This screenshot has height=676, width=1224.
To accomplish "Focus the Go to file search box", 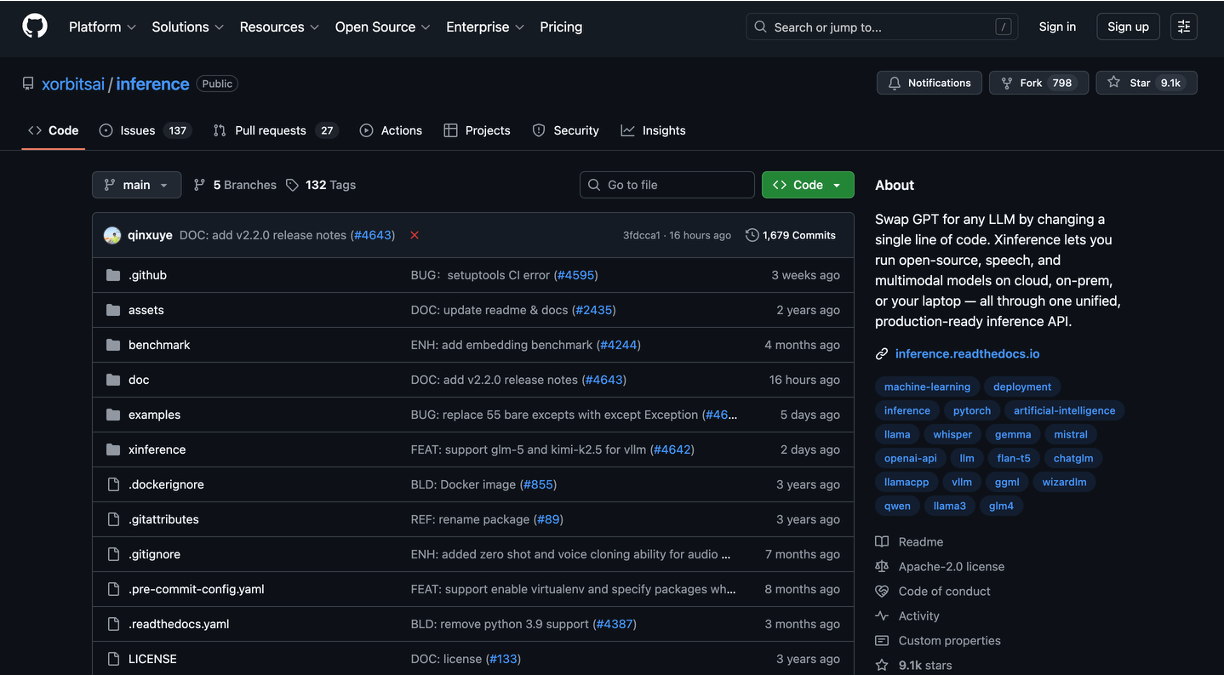I will pyautogui.click(x=667, y=184).
